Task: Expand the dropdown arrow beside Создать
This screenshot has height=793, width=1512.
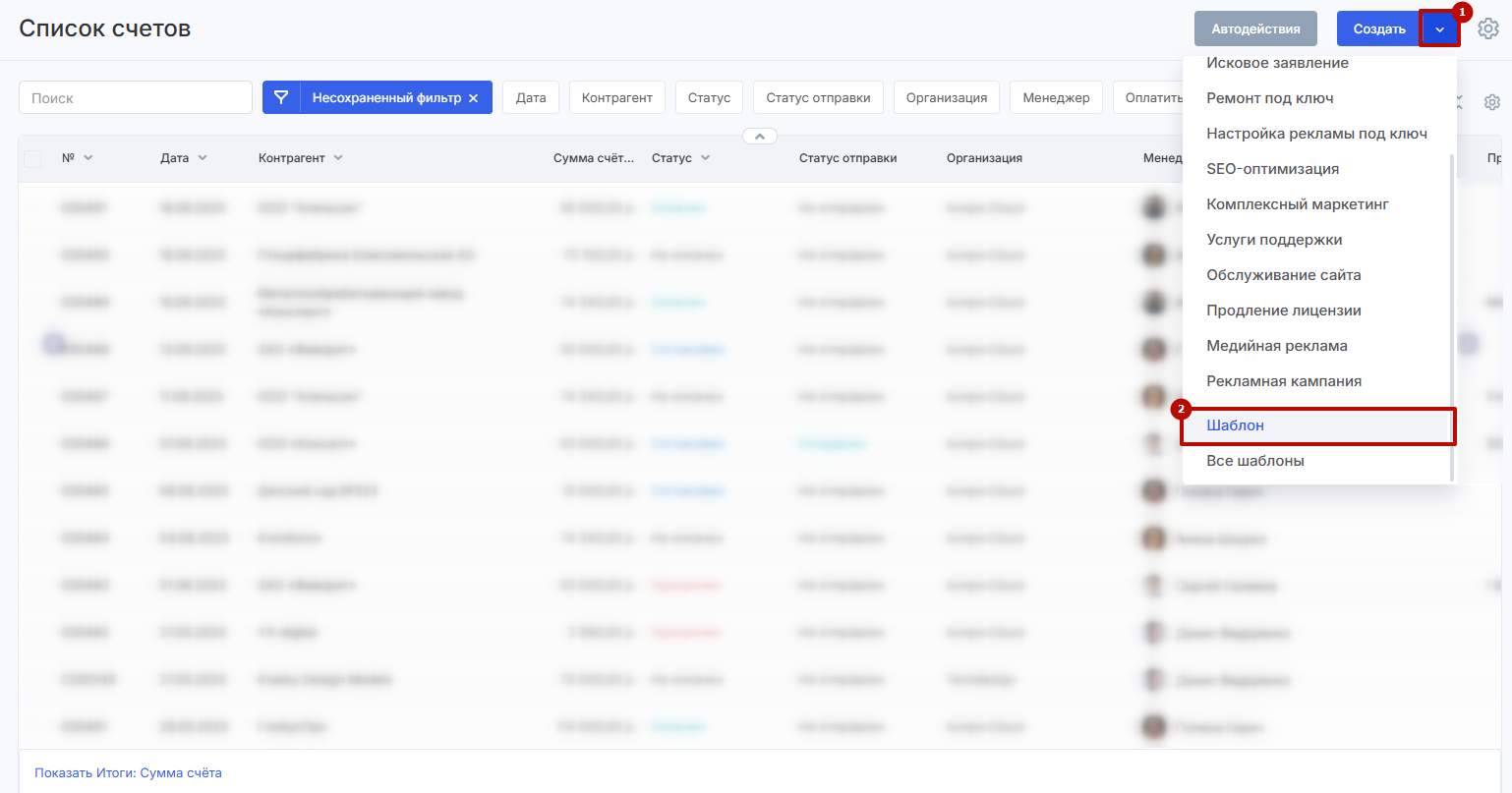Action: [1439, 29]
